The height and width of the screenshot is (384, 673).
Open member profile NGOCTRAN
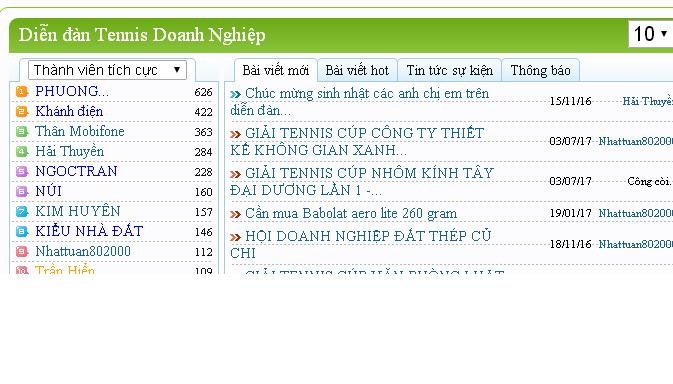pos(76,171)
